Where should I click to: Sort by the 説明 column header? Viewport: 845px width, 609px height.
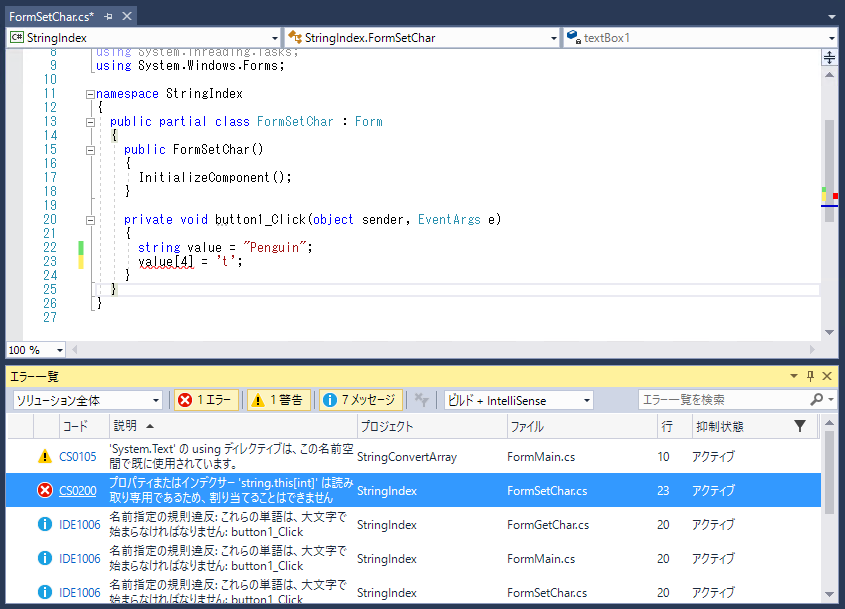233,426
